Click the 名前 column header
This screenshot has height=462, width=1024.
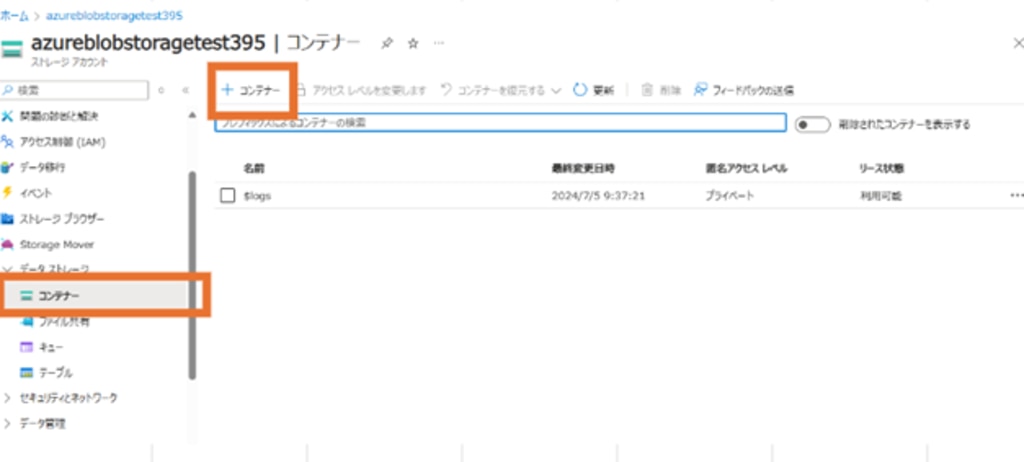254,169
